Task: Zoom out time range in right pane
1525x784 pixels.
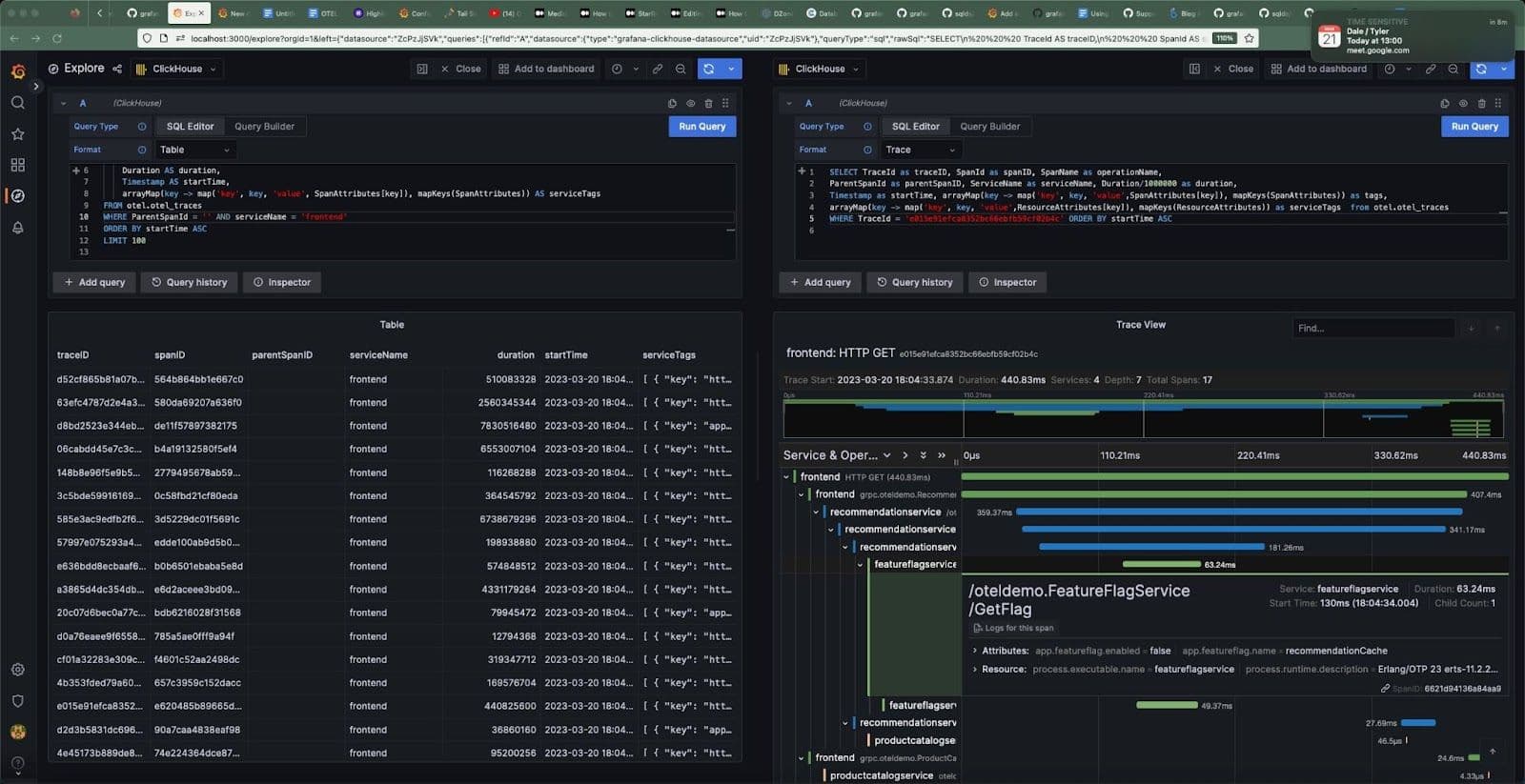Action: (x=1454, y=69)
